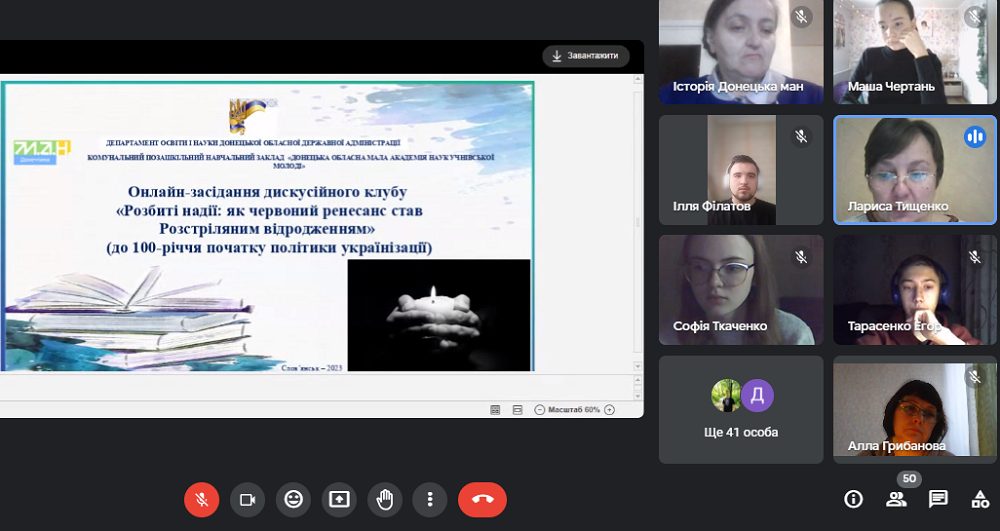Open the Ще 41 особа tile

[x=741, y=410]
